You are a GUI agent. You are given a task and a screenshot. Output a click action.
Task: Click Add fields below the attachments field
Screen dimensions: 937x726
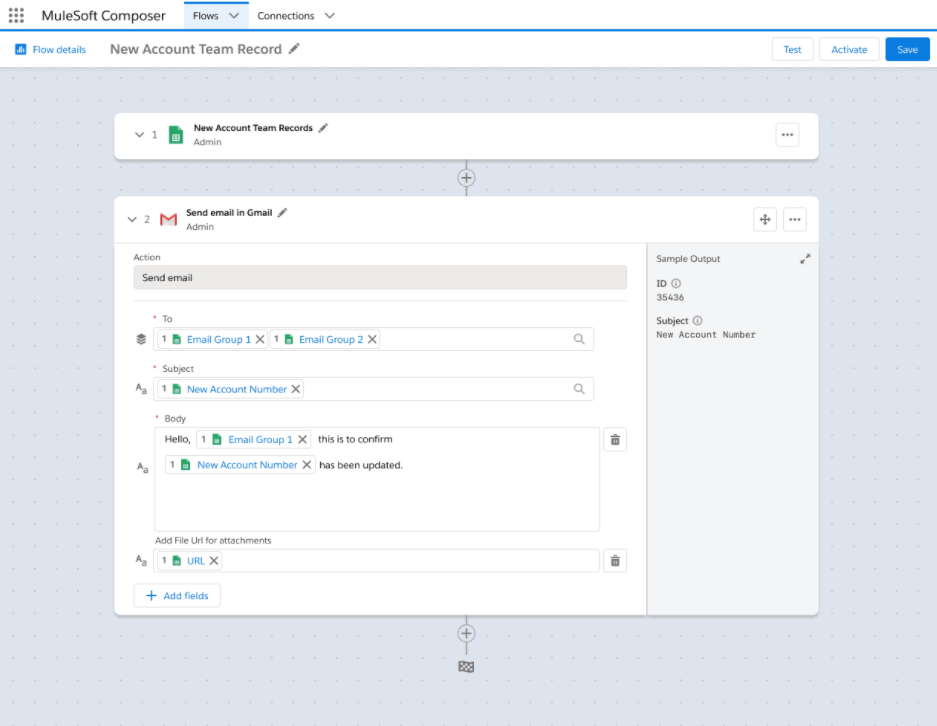177,595
